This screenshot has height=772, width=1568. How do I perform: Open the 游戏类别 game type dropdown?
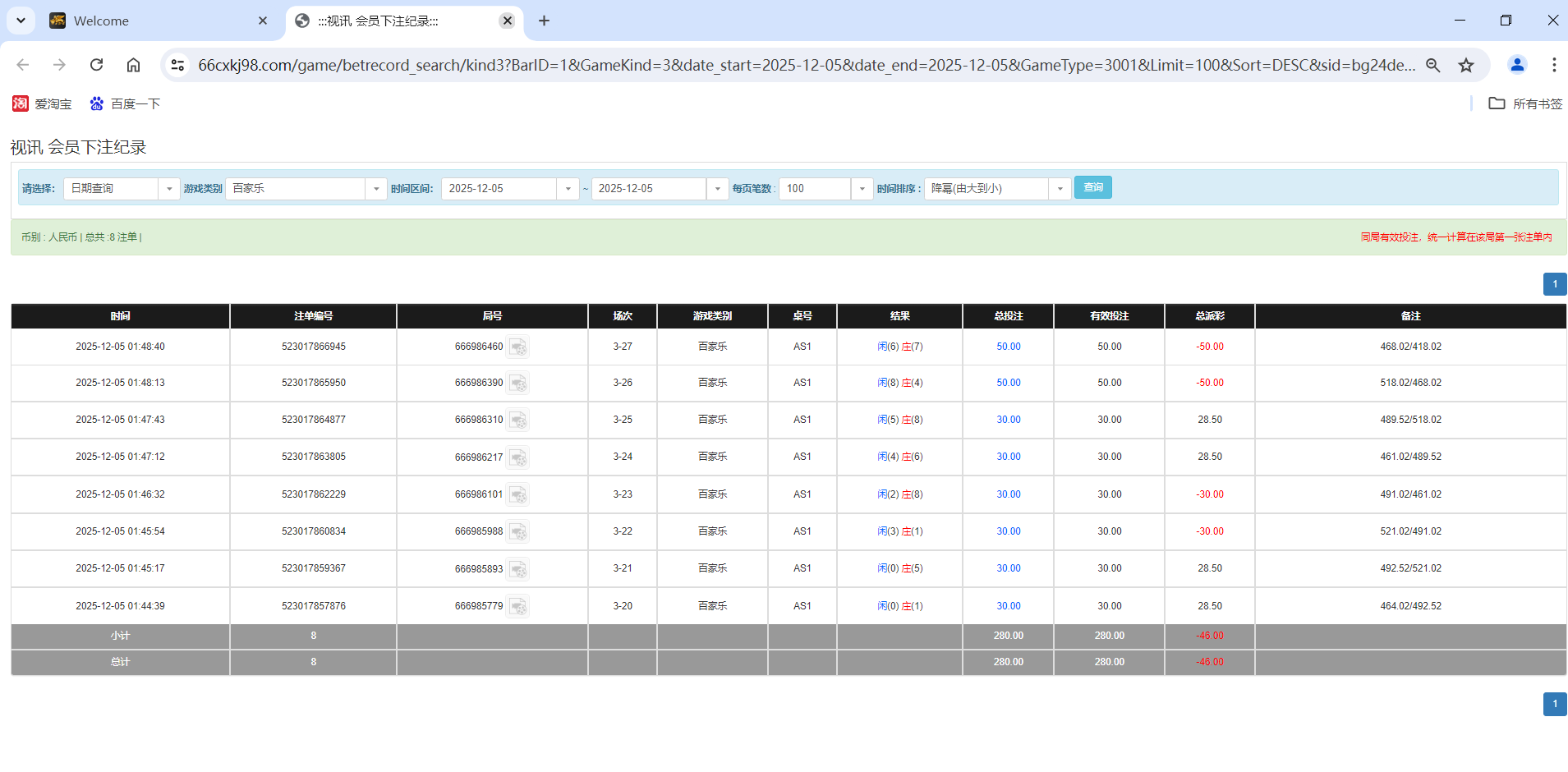coord(376,188)
